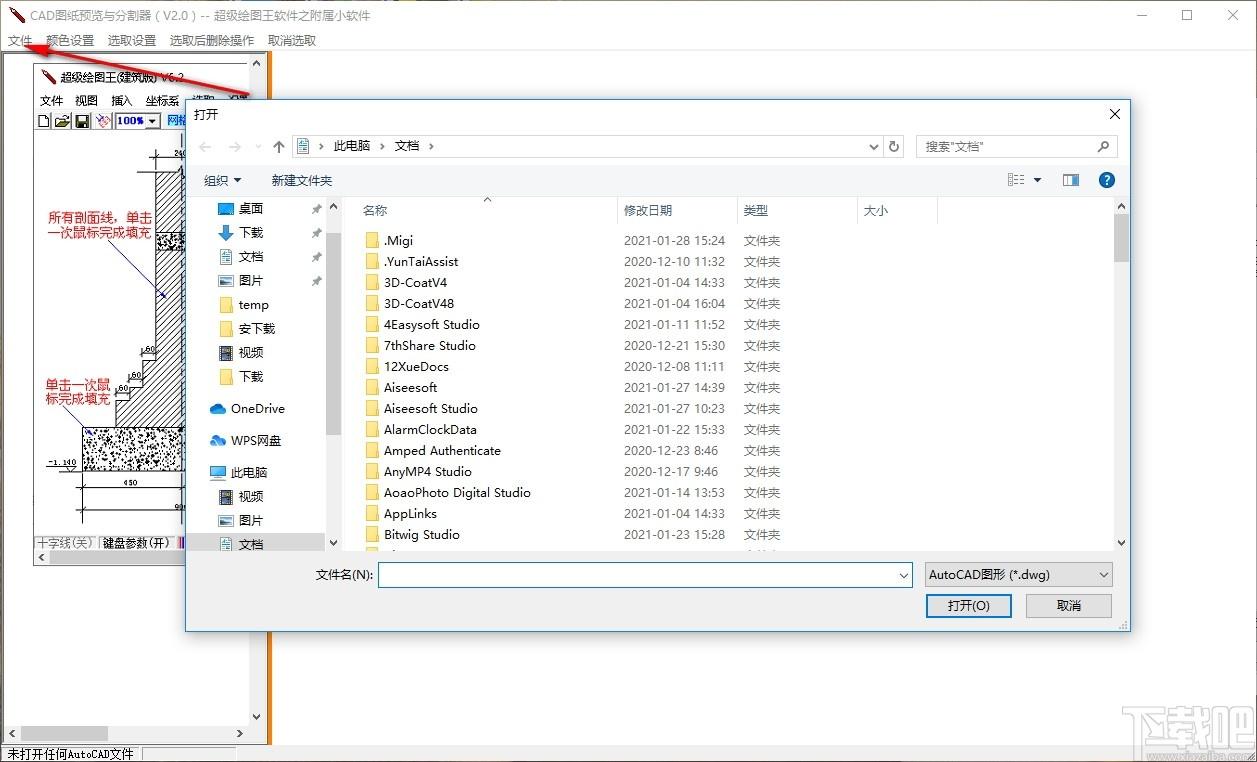The width and height of the screenshot is (1257, 762).
Task: Select 桌面 in the quick access list
Action: coord(251,208)
